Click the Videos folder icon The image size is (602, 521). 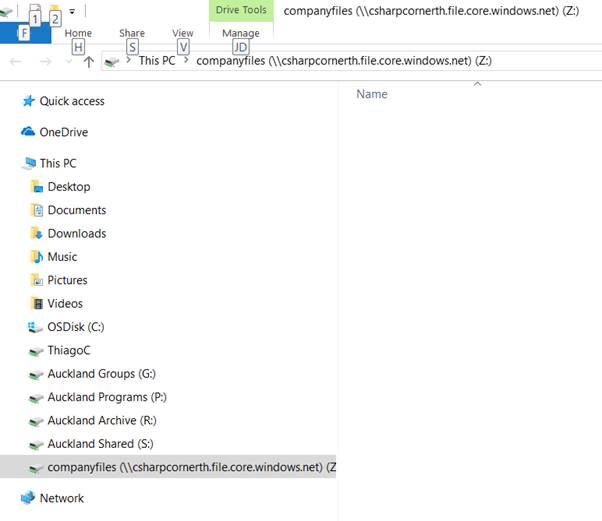click(x=37, y=304)
